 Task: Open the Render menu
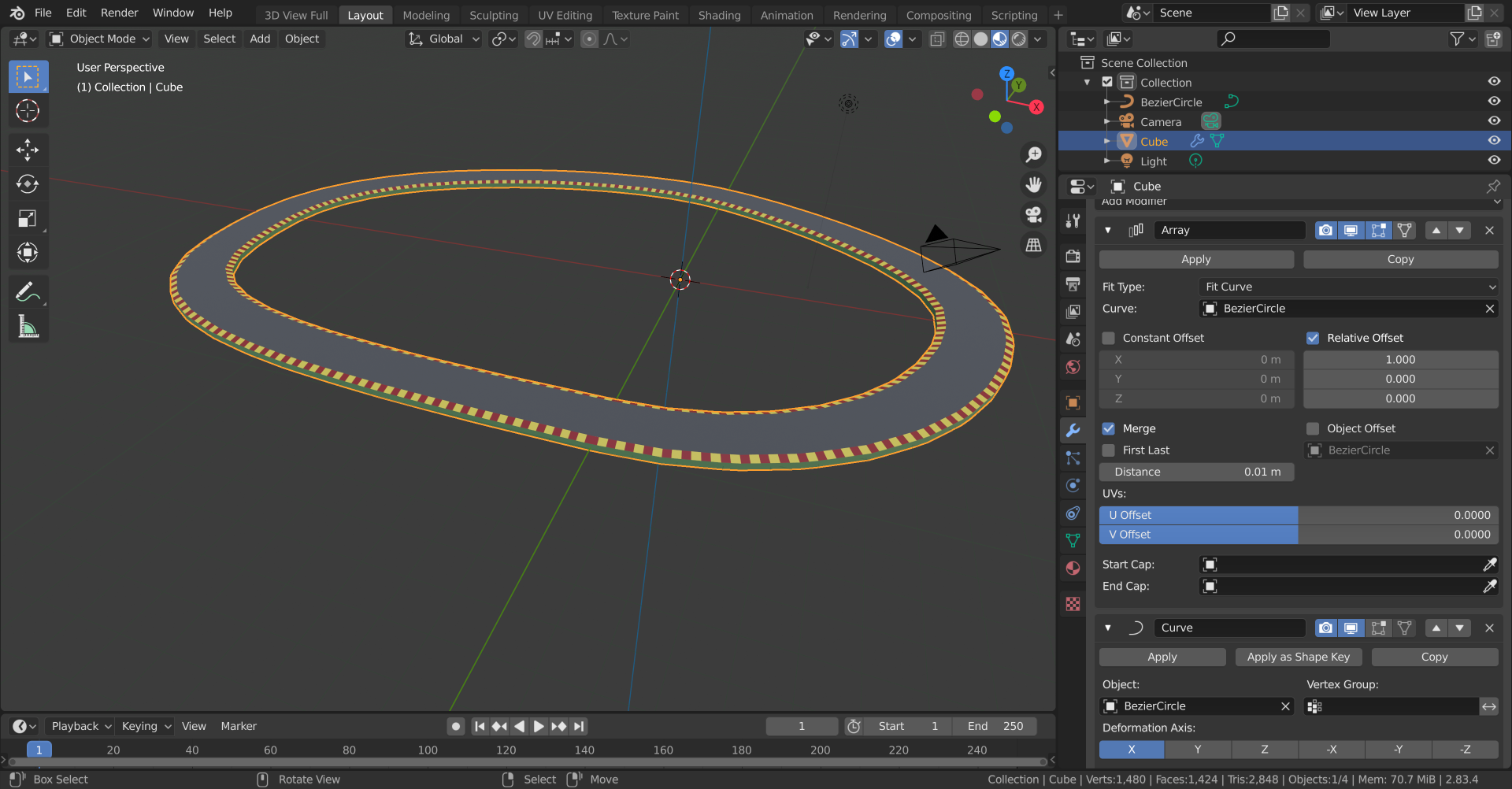click(x=119, y=13)
